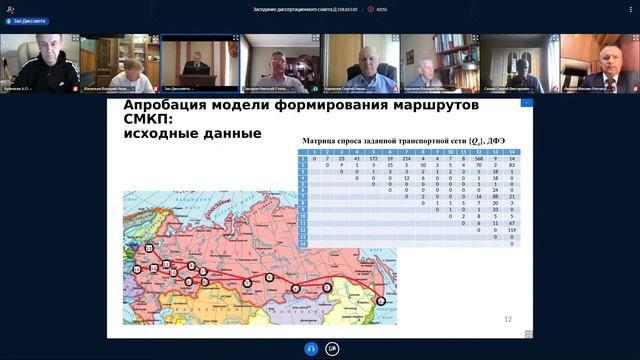Expand the 'Зал Диссовета' video tile fullscreen

tap(236, 38)
